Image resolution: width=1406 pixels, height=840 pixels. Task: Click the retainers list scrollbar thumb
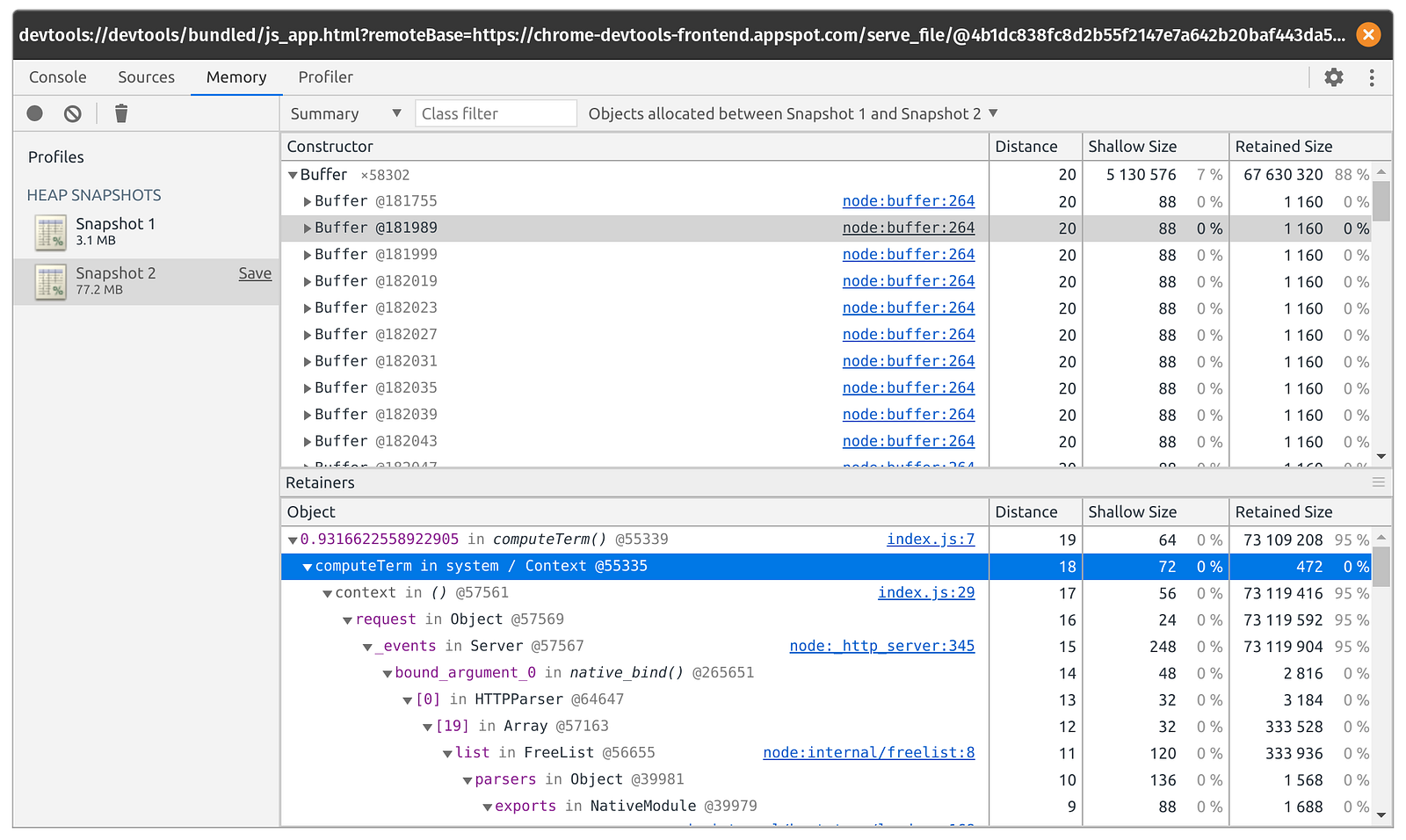pos(1381,567)
